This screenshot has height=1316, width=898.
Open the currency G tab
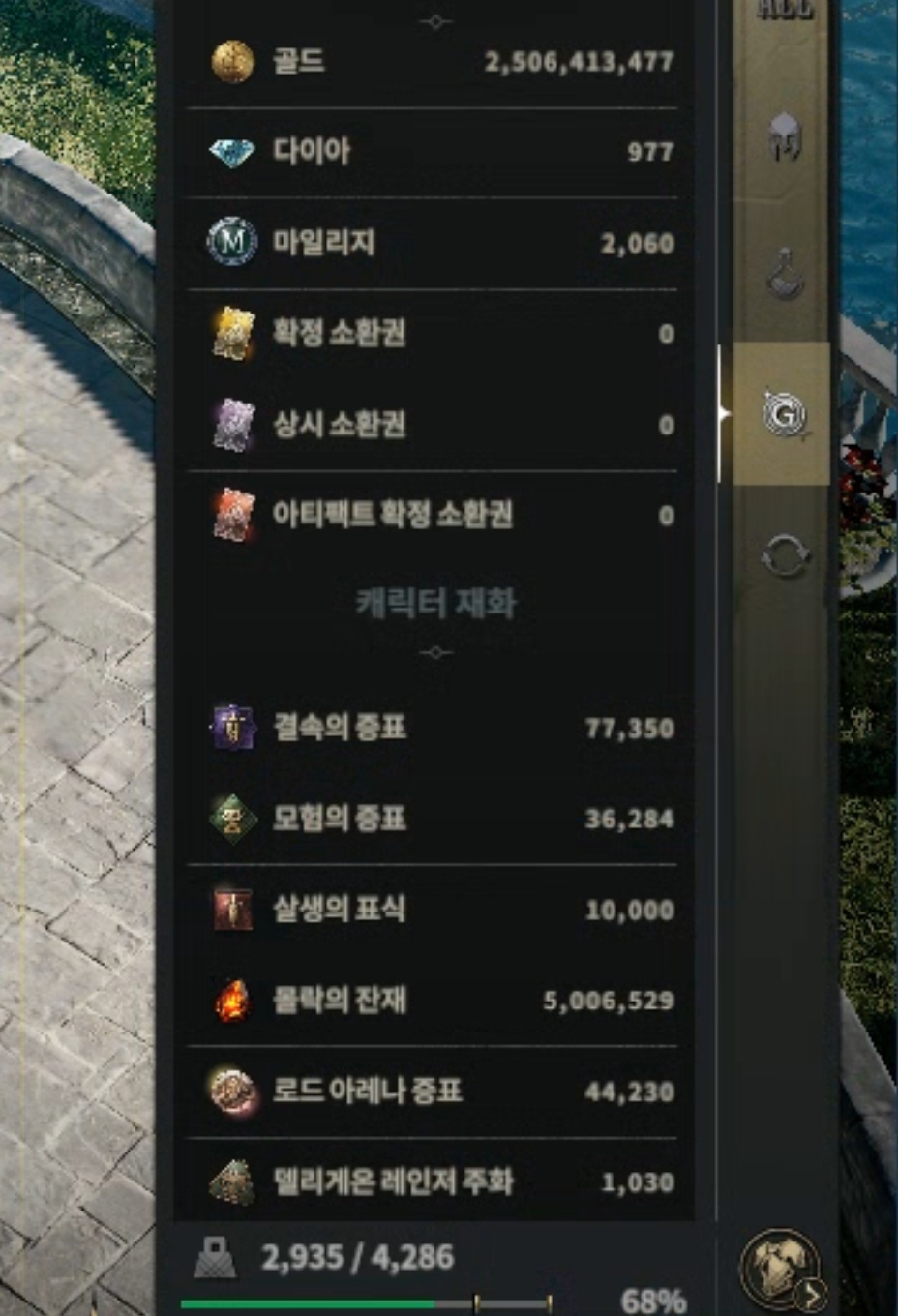[x=783, y=414]
